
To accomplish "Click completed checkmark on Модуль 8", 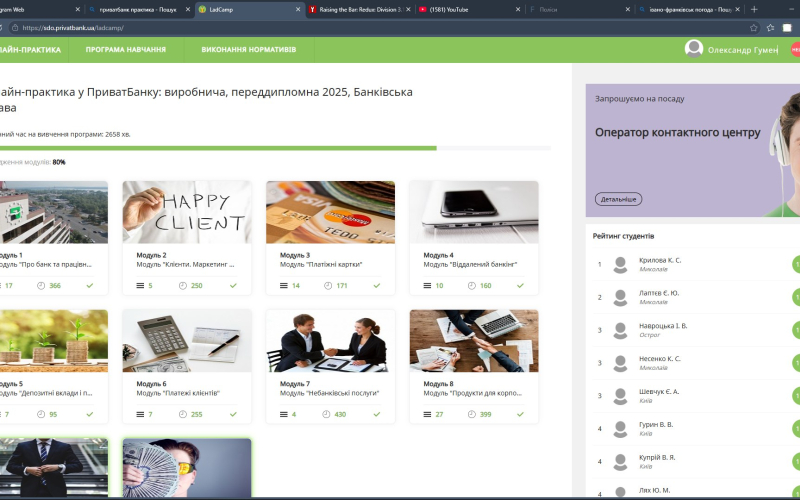I will [x=520, y=414].
